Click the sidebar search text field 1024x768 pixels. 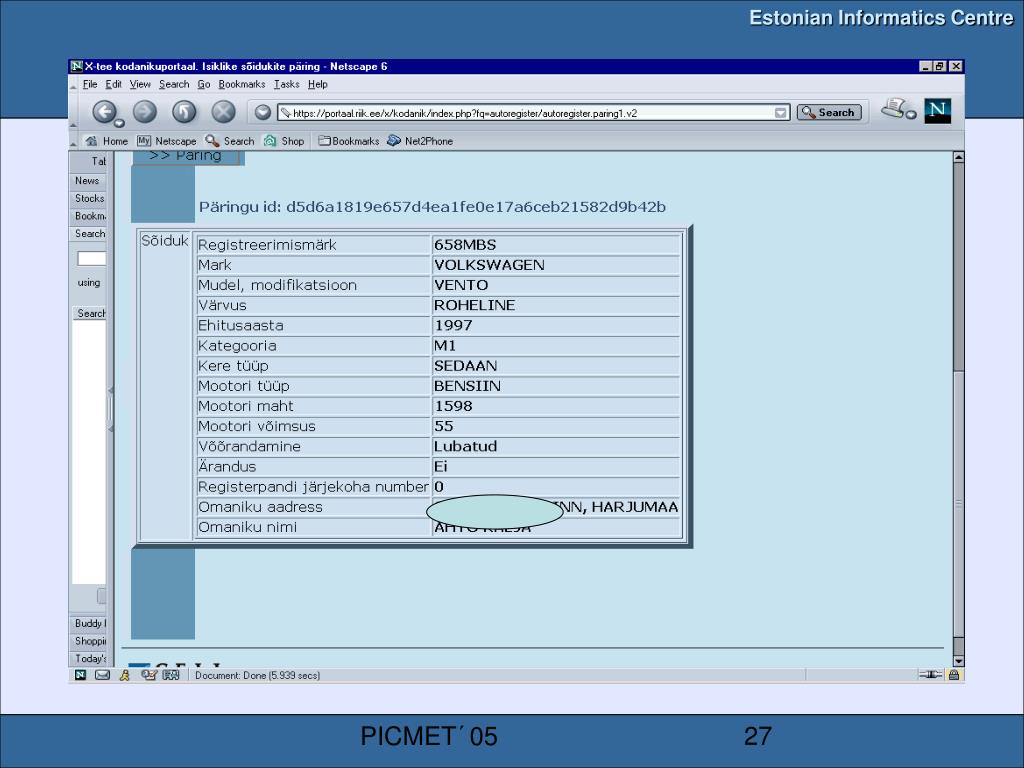pyautogui.click(x=91, y=259)
